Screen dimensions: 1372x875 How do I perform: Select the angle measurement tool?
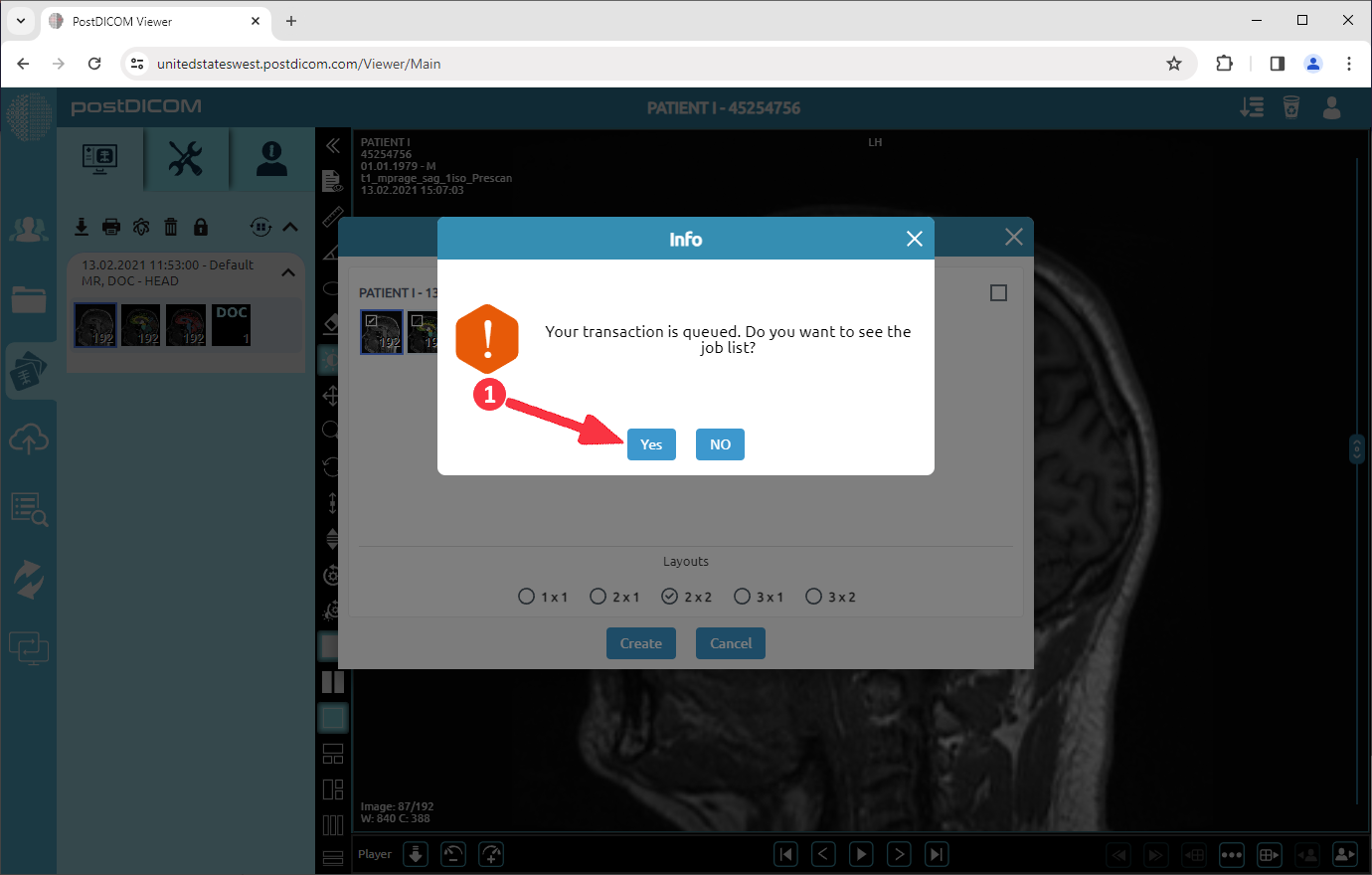[333, 252]
